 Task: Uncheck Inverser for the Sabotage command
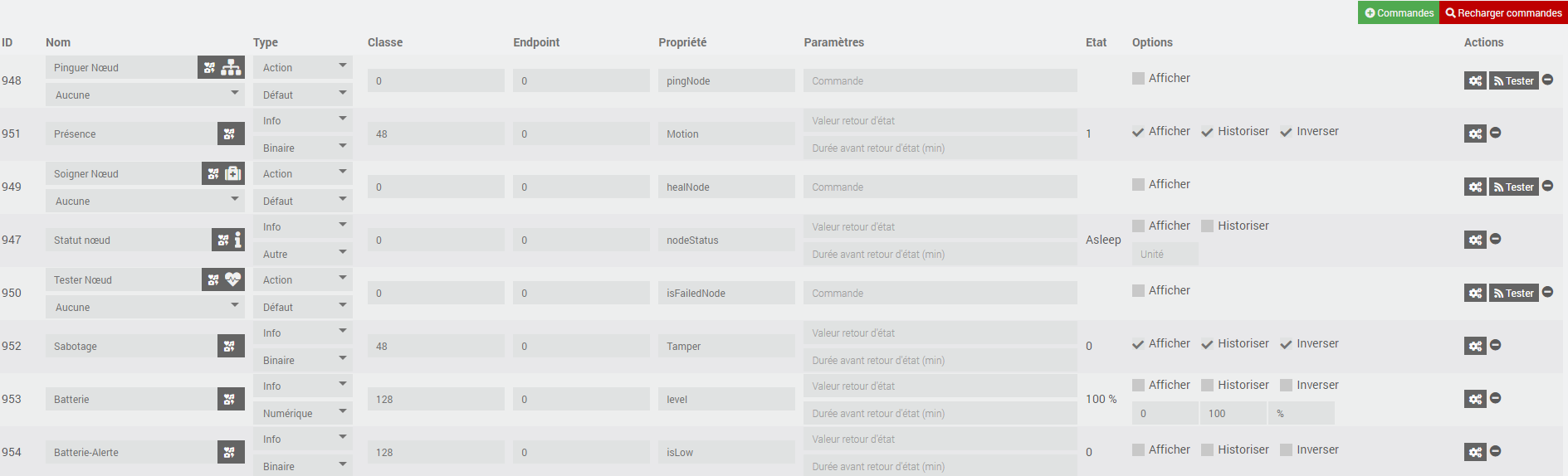tap(1286, 344)
